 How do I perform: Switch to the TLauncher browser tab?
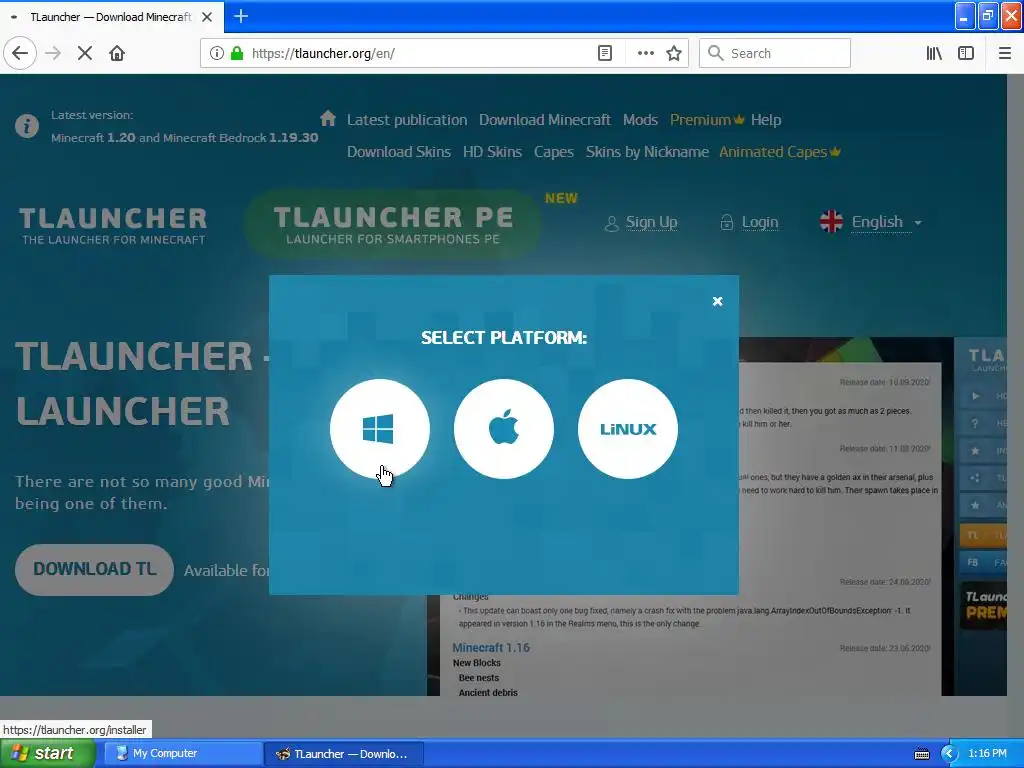(x=111, y=17)
